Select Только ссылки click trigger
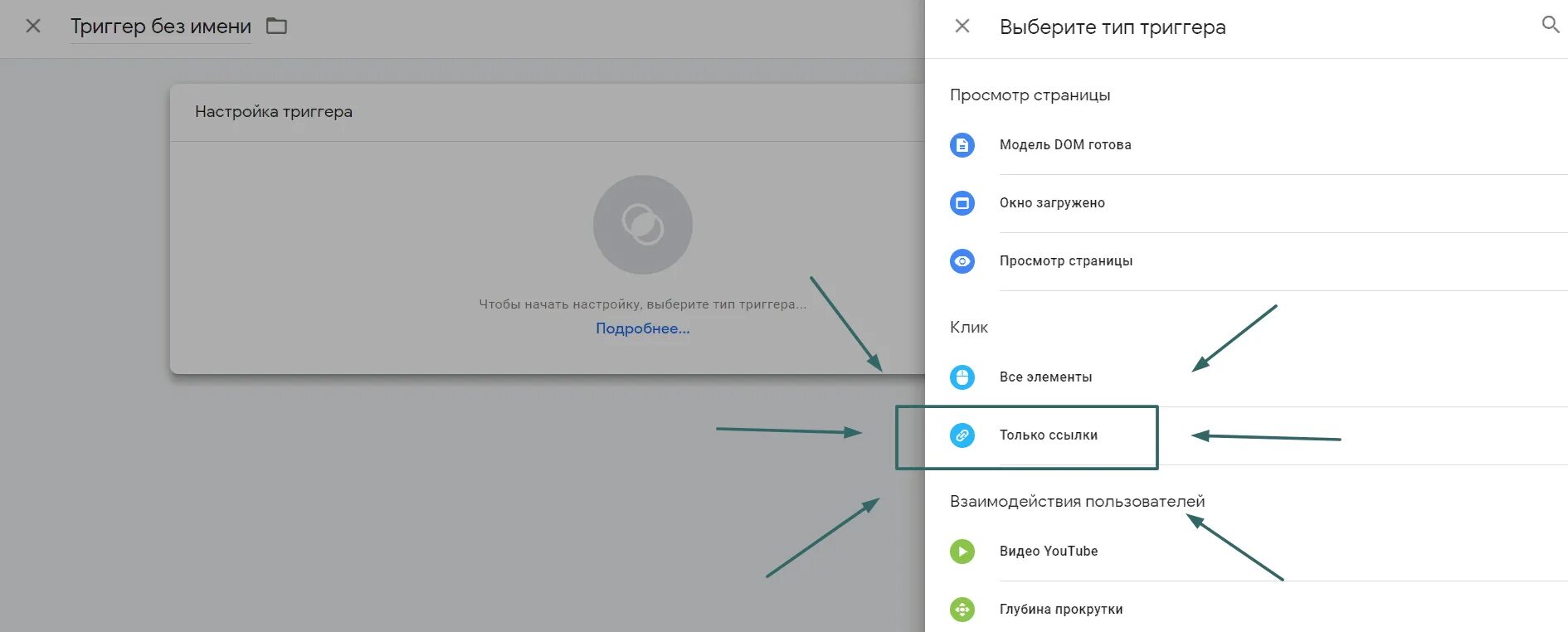Viewport: 1568px width, 632px height. pyautogui.click(x=1049, y=435)
